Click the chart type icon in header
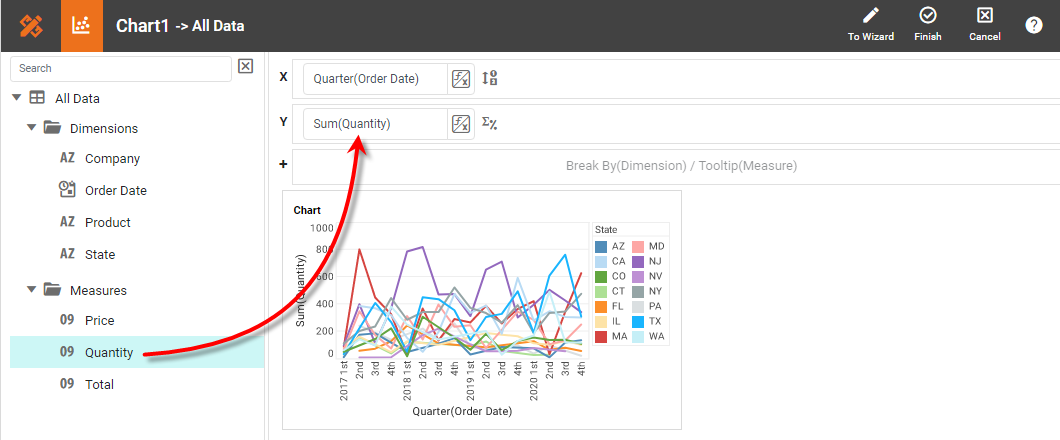The height and width of the screenshot is (440, 1060). [x=82, y=26]
